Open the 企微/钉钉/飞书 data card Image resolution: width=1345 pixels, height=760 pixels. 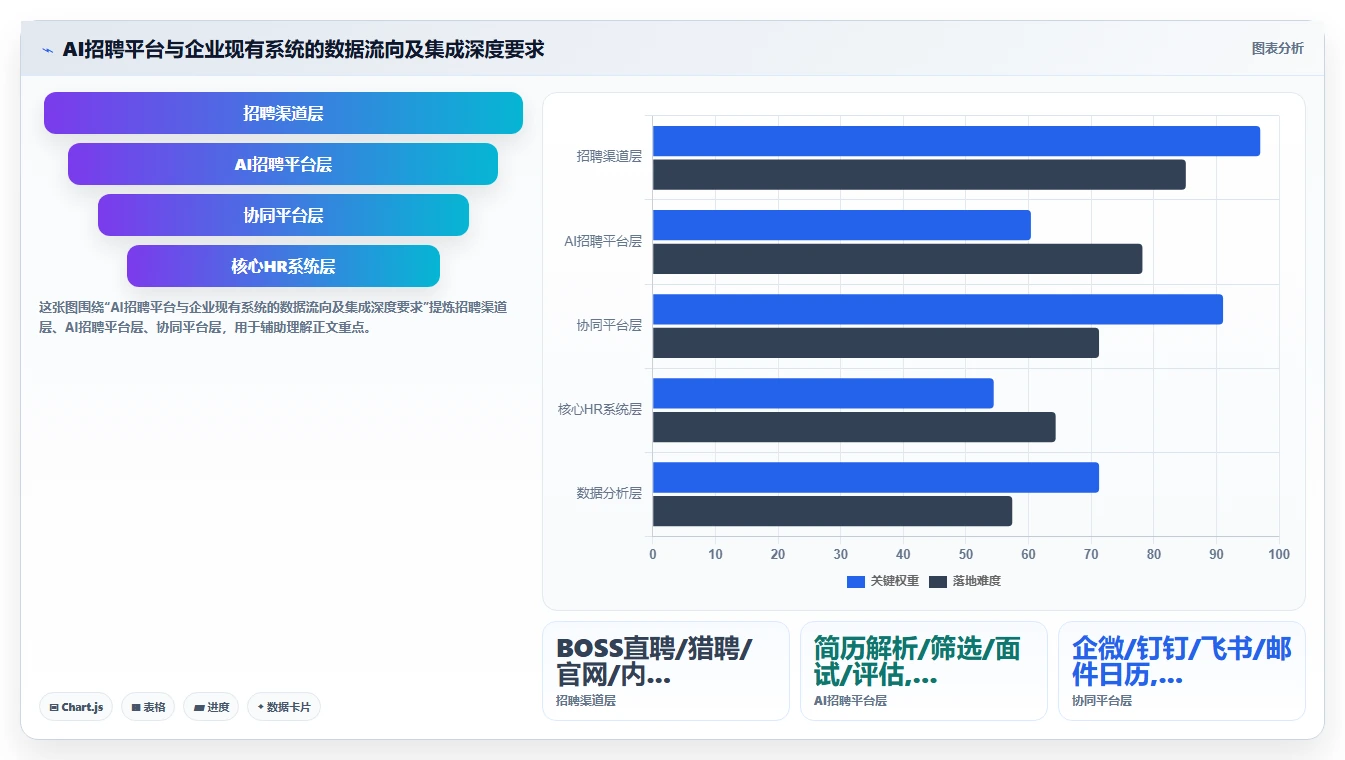coord(1182,671)
